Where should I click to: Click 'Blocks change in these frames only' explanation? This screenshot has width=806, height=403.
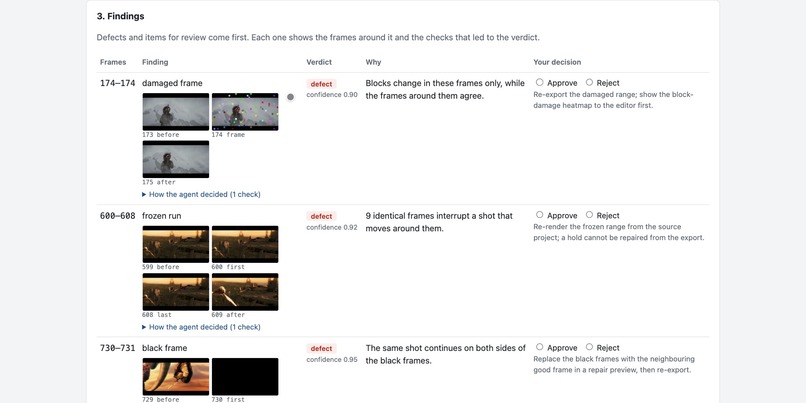445,89
